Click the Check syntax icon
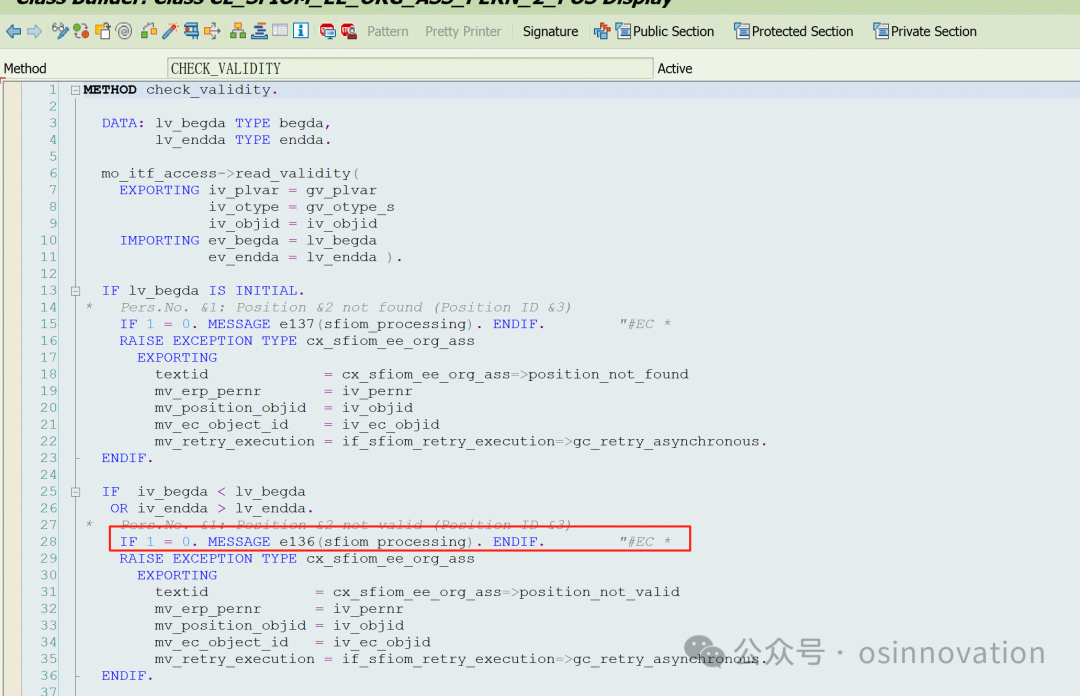This screenshot has width=1080, height=696. [x=149, y=31]
